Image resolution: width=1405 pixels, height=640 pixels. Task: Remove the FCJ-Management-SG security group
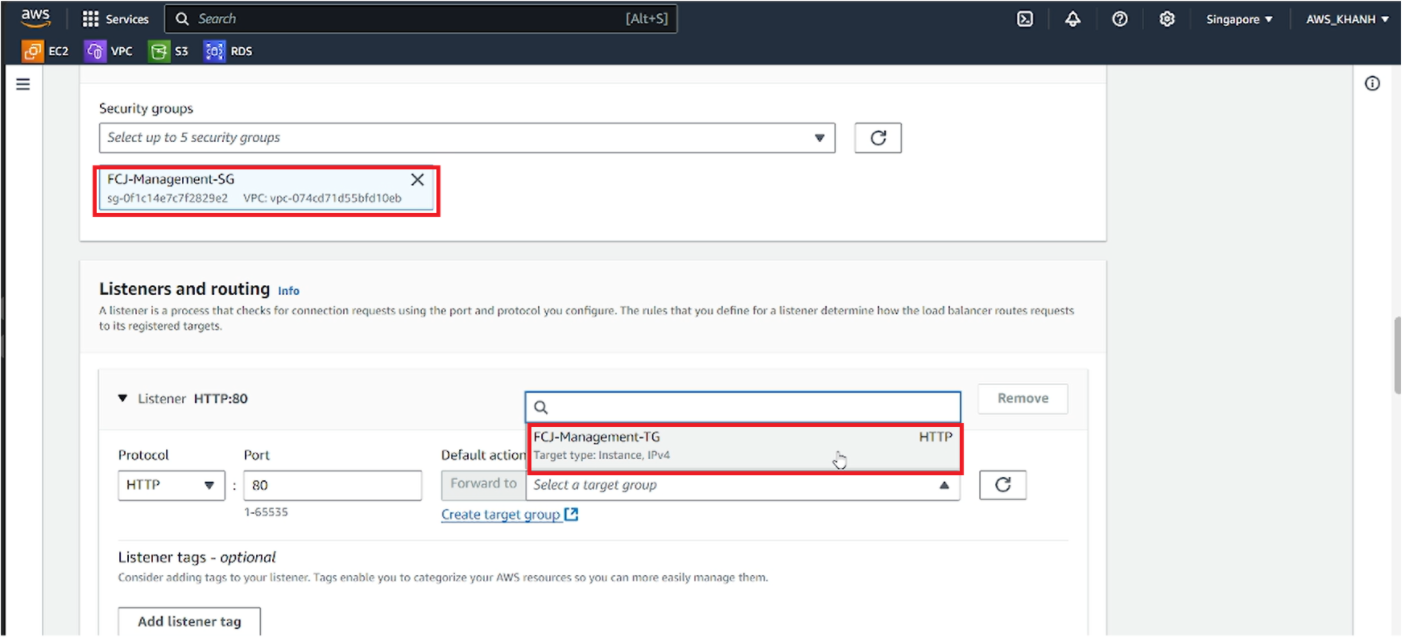tap(417, 180)
